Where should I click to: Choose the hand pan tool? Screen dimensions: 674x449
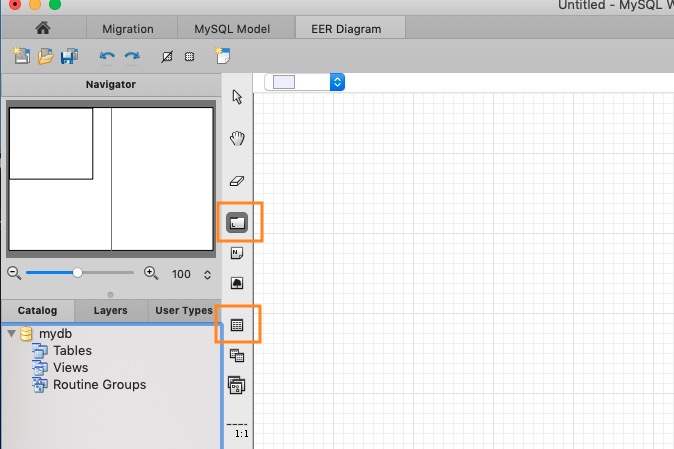tap(237, 138)
